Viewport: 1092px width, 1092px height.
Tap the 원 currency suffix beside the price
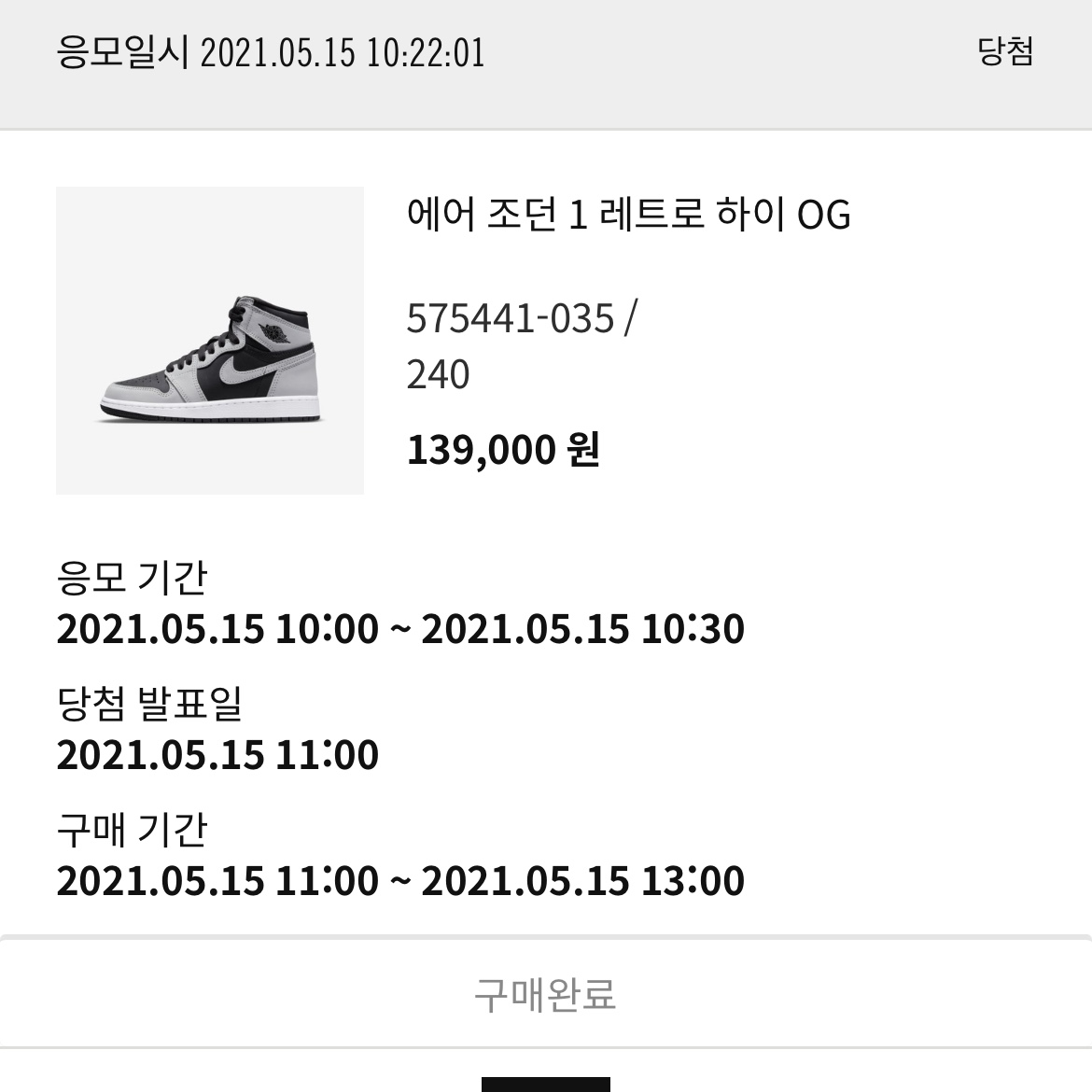pyautogui.click(x=581, y=452)
